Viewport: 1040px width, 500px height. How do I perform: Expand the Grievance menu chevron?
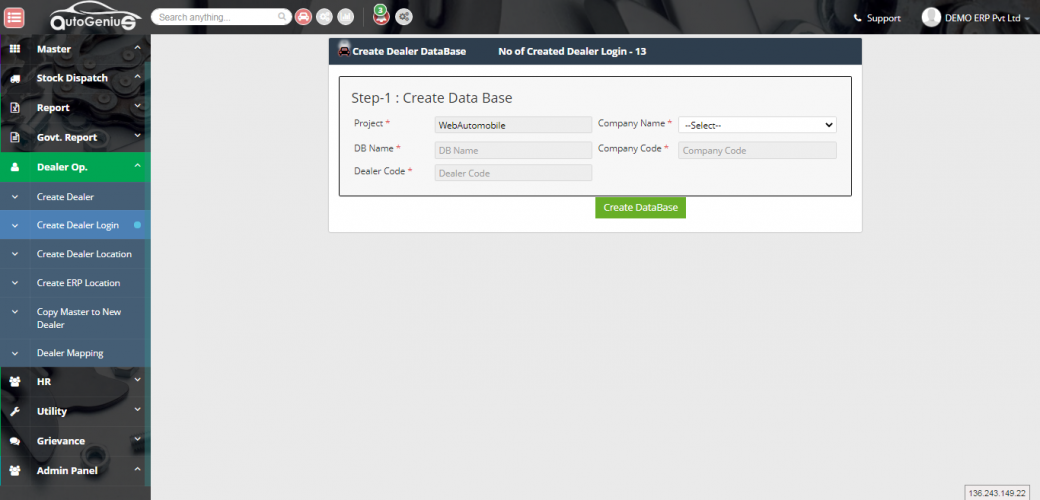137,439
